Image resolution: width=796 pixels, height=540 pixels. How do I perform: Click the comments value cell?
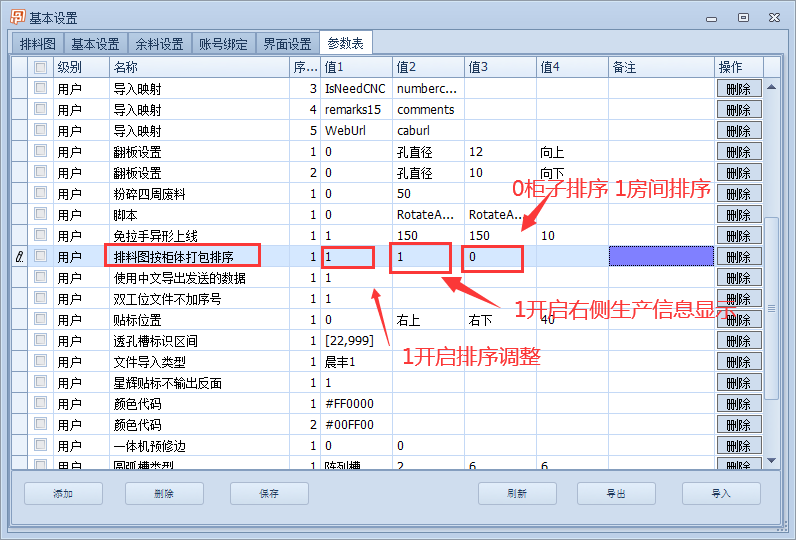click(428, 110)
